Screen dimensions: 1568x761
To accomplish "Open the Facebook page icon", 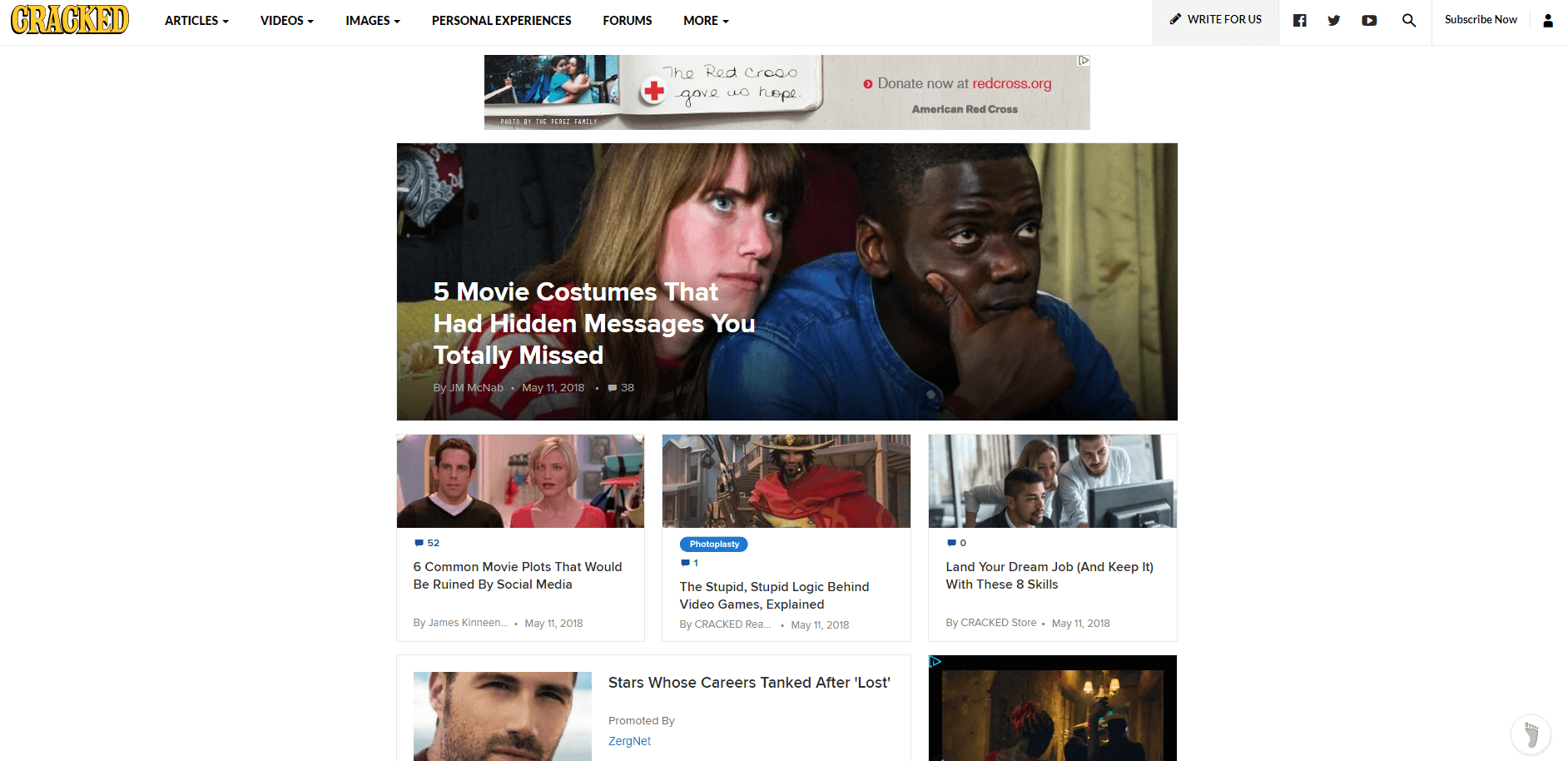I will [x=1299, y=21].
